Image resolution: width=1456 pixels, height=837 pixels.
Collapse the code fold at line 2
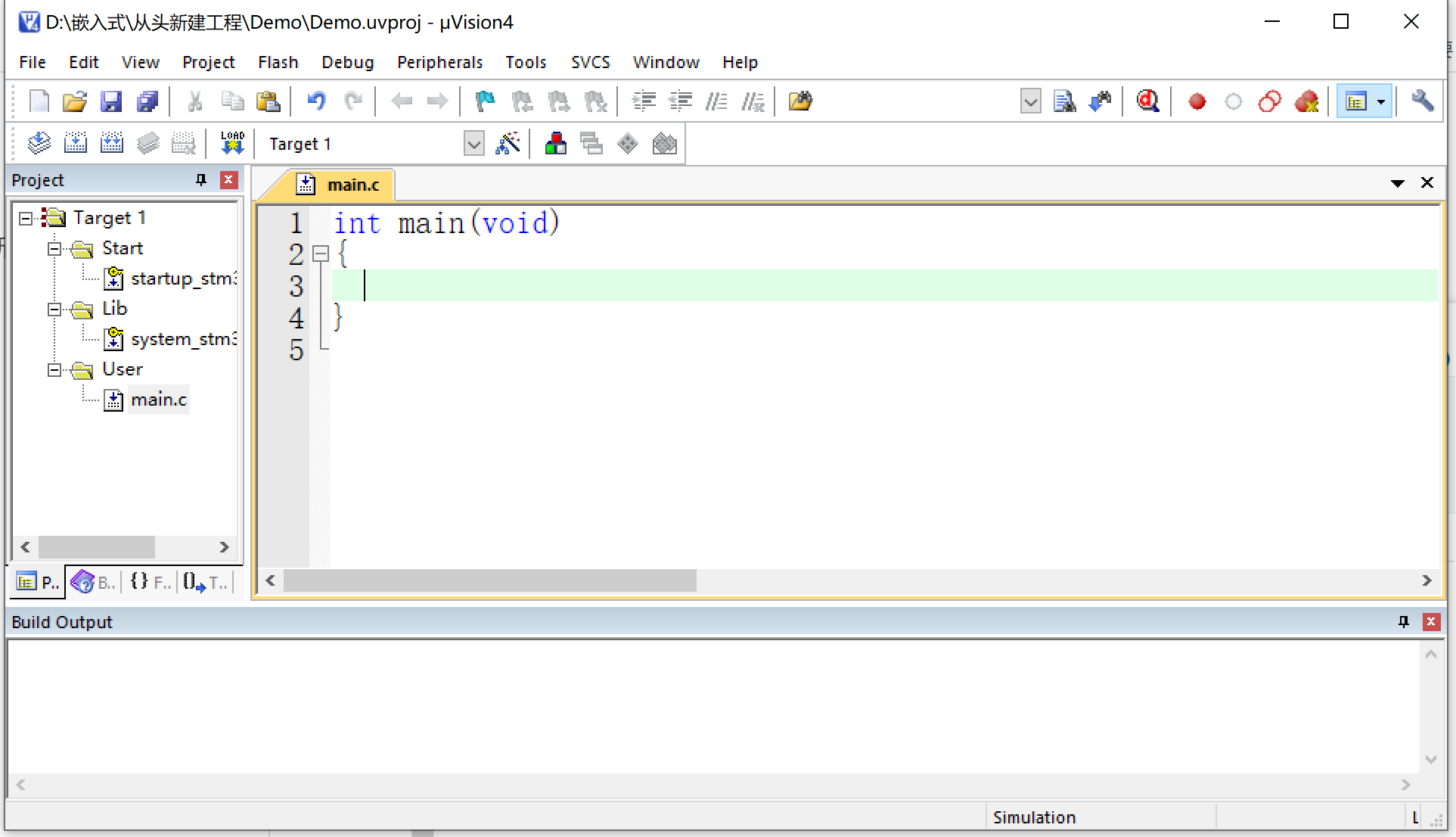[321, 254]
